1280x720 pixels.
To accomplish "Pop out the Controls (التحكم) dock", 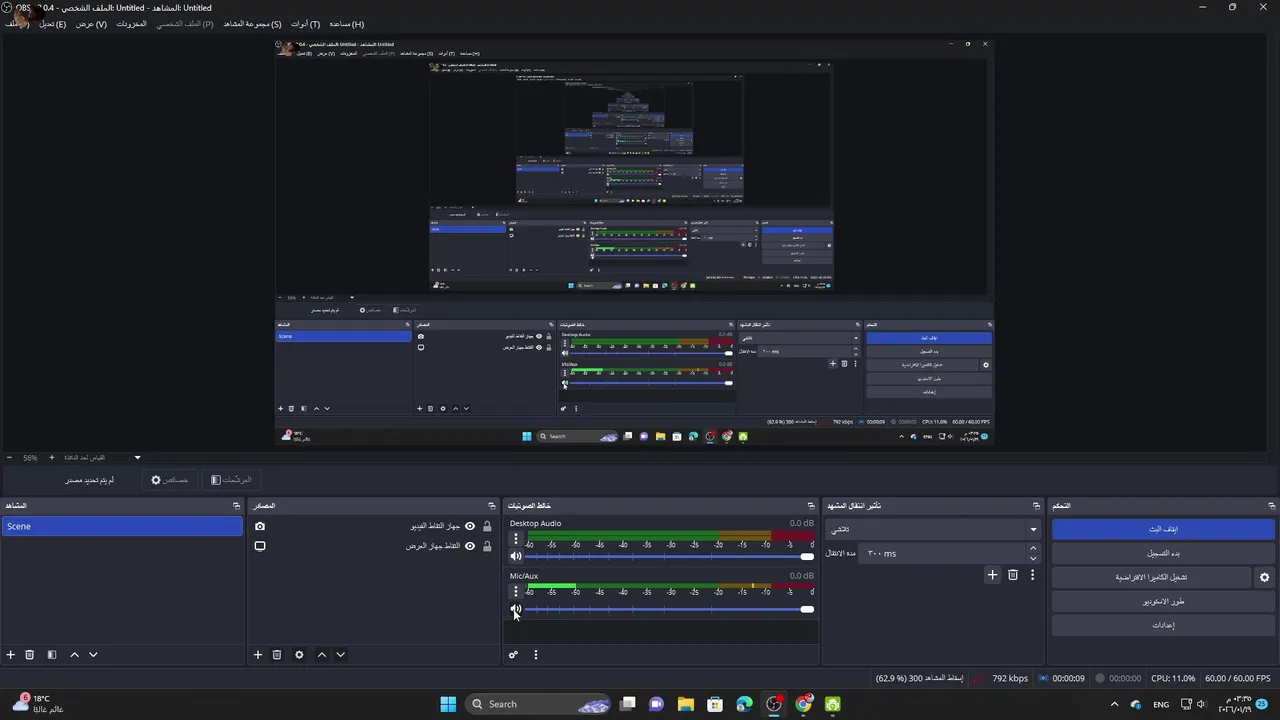I will coord(1271,506).
